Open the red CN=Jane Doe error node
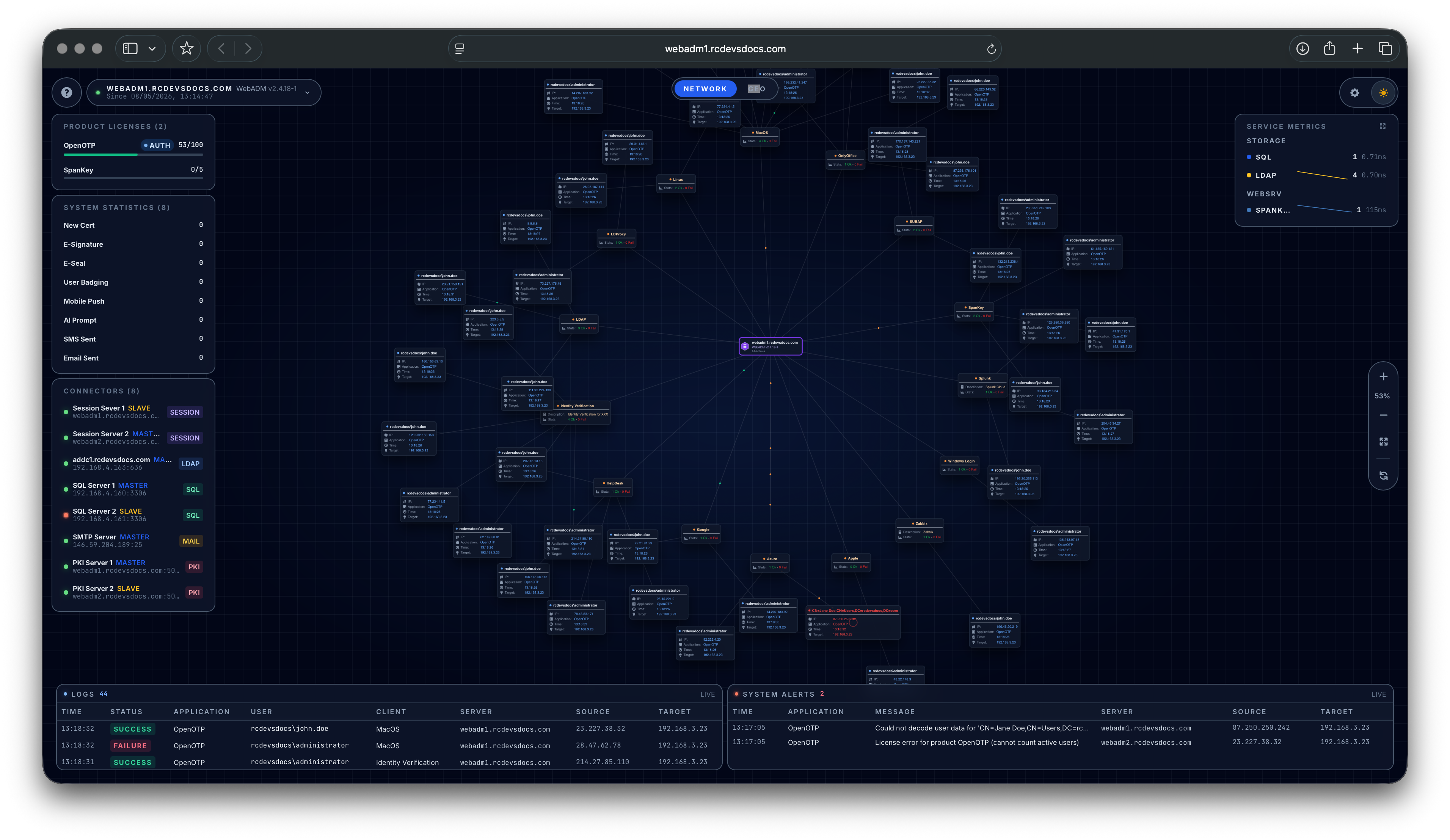 point(853,622)
